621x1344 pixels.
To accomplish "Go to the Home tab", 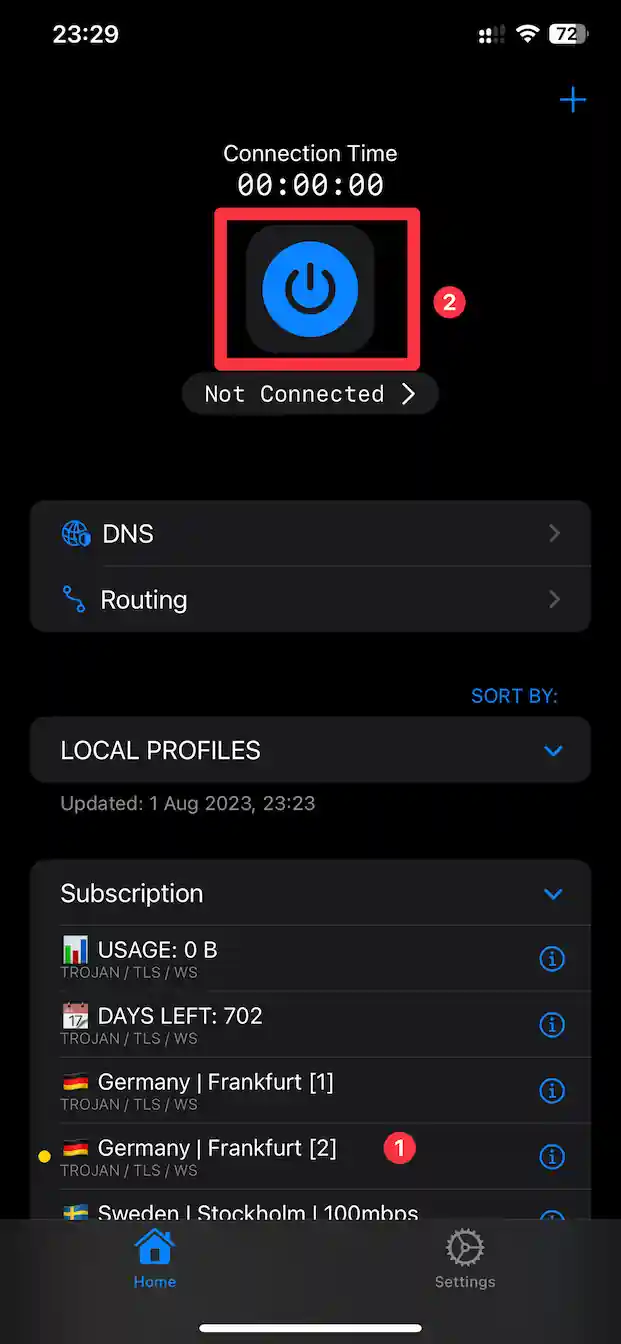I will click(x=155, y=1258).
